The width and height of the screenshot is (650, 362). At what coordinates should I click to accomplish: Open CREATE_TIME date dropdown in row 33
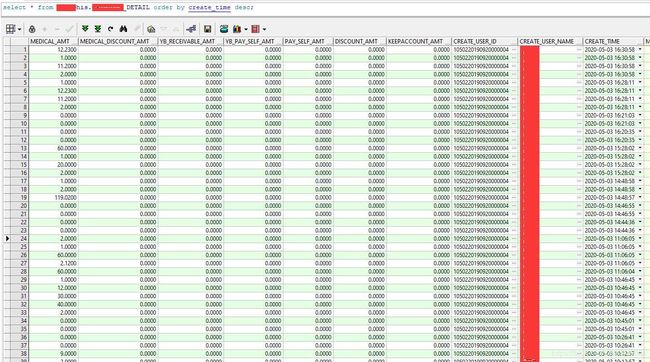[640, 313]
